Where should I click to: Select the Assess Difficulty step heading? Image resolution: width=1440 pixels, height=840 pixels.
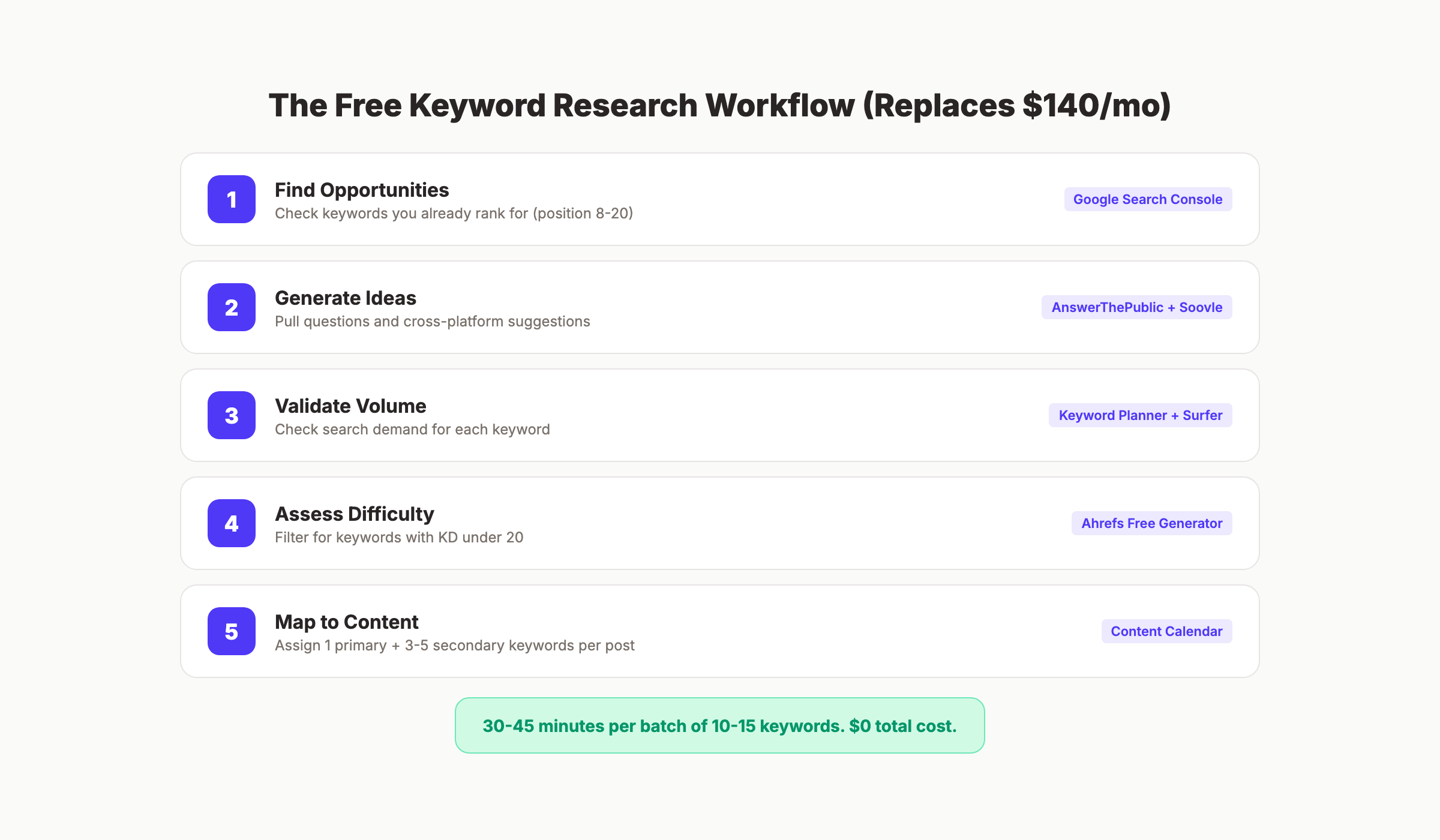(x=354, y=514)
